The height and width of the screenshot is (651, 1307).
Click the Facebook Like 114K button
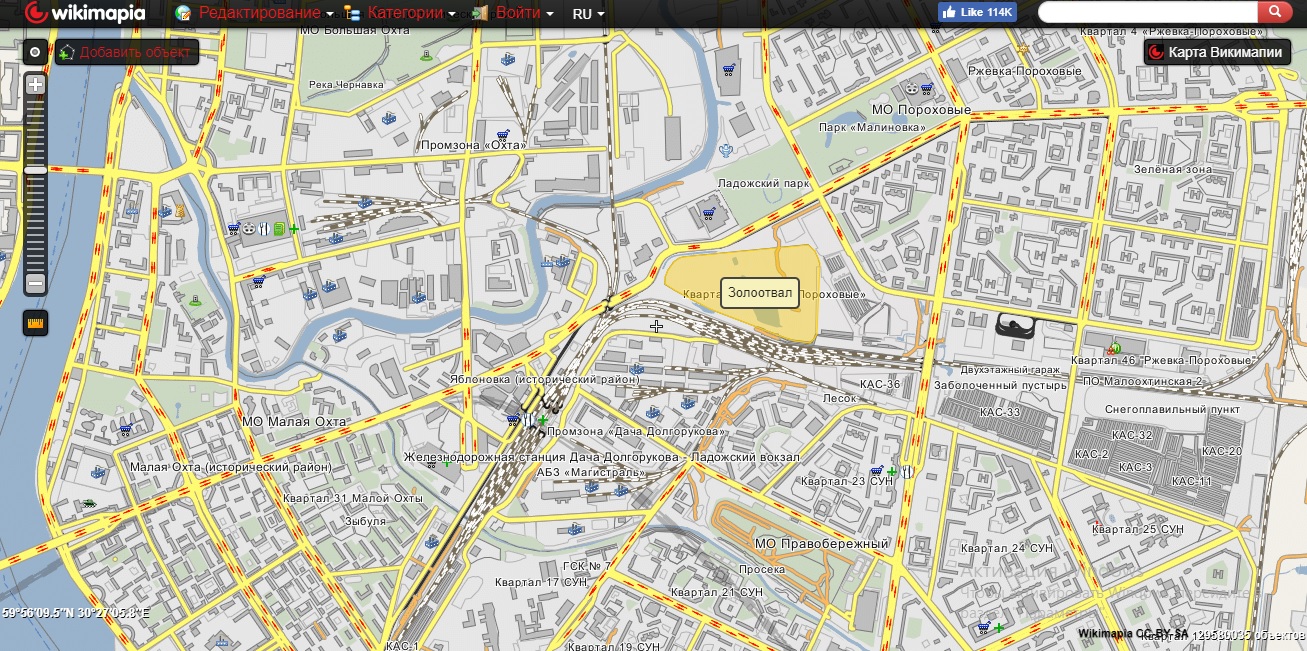click(x=976, y=12)
